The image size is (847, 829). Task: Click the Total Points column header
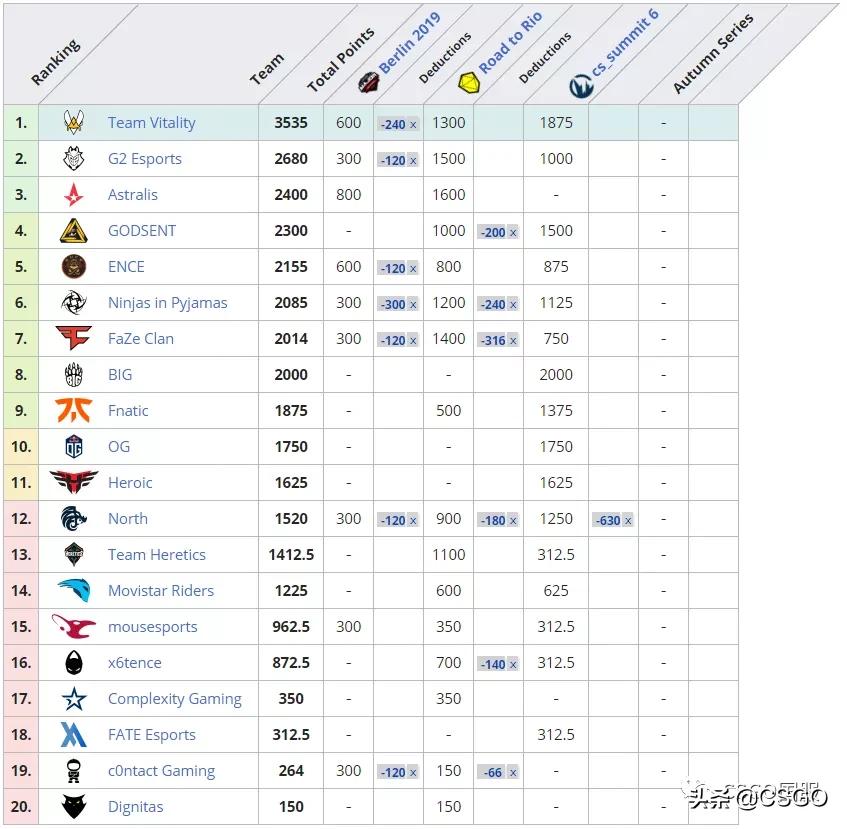point(340,60)
